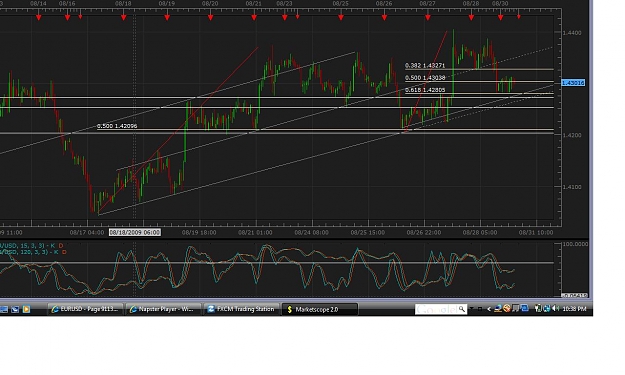Switch to the EURUSD - Page 9113 browser window
This screenshot has height=375, width=625.
click(x=85, y=309)
